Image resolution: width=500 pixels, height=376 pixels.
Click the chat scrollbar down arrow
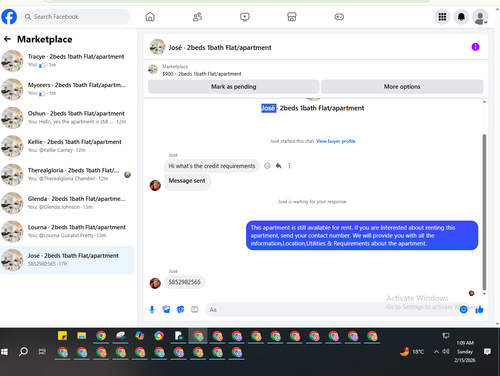click(484, 294)
